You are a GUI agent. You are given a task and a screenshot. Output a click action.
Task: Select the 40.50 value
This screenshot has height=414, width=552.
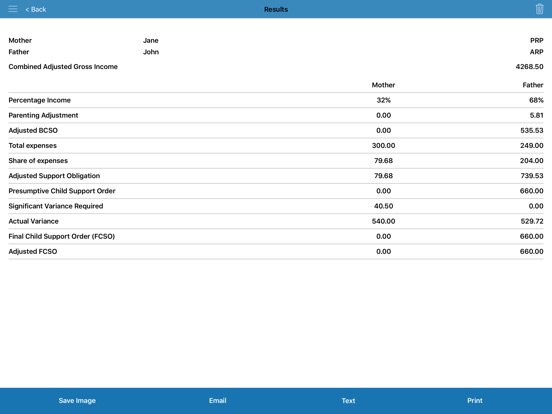point(383,206)
